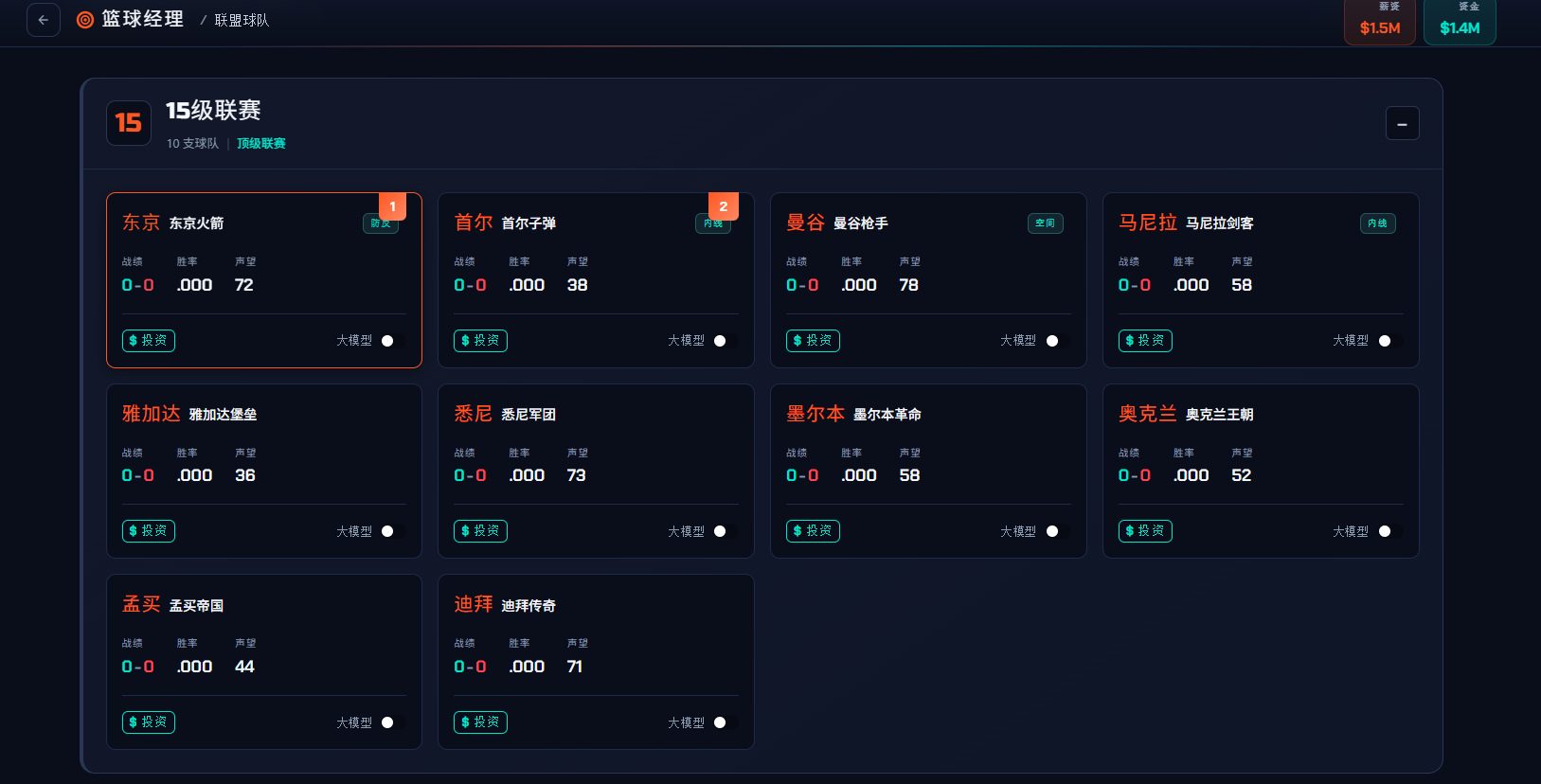Toggle 大模型 switch for 奥克兰王朝

[x=1390, y=531]
